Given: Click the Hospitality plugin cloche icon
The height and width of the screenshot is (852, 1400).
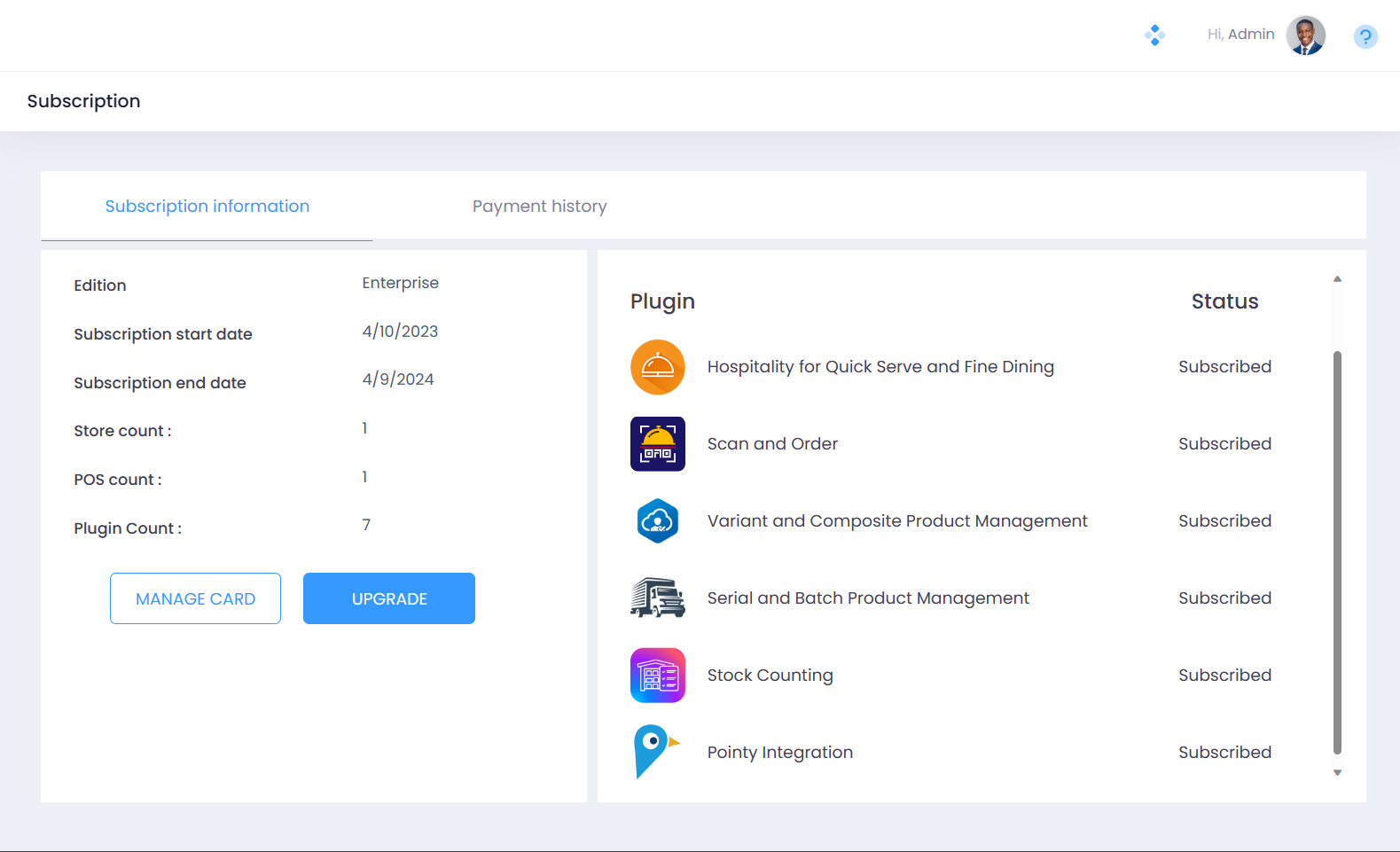Looking at the screenshot, I should pyautogui.click(x=657, y=367).
